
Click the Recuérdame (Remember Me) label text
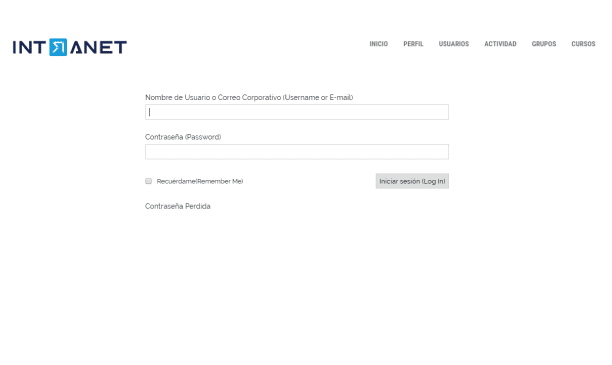point(200,181)
